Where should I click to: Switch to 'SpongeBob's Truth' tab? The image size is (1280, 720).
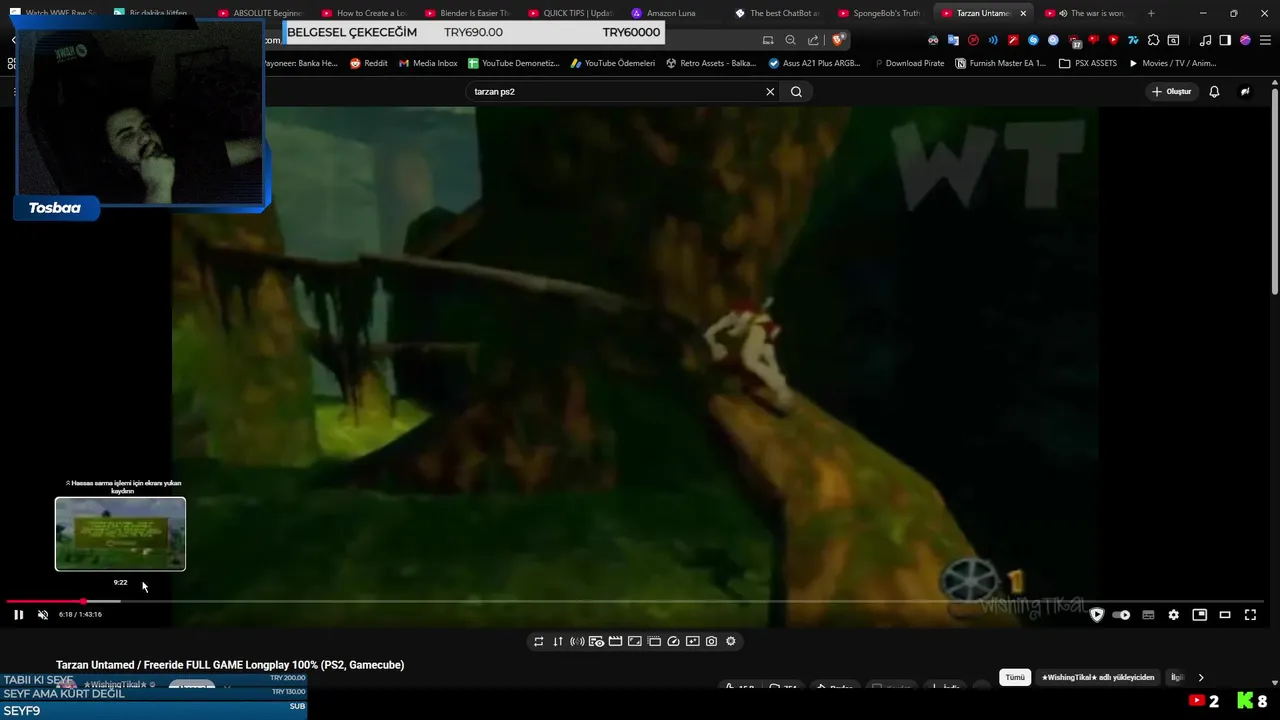click(880, 13)
